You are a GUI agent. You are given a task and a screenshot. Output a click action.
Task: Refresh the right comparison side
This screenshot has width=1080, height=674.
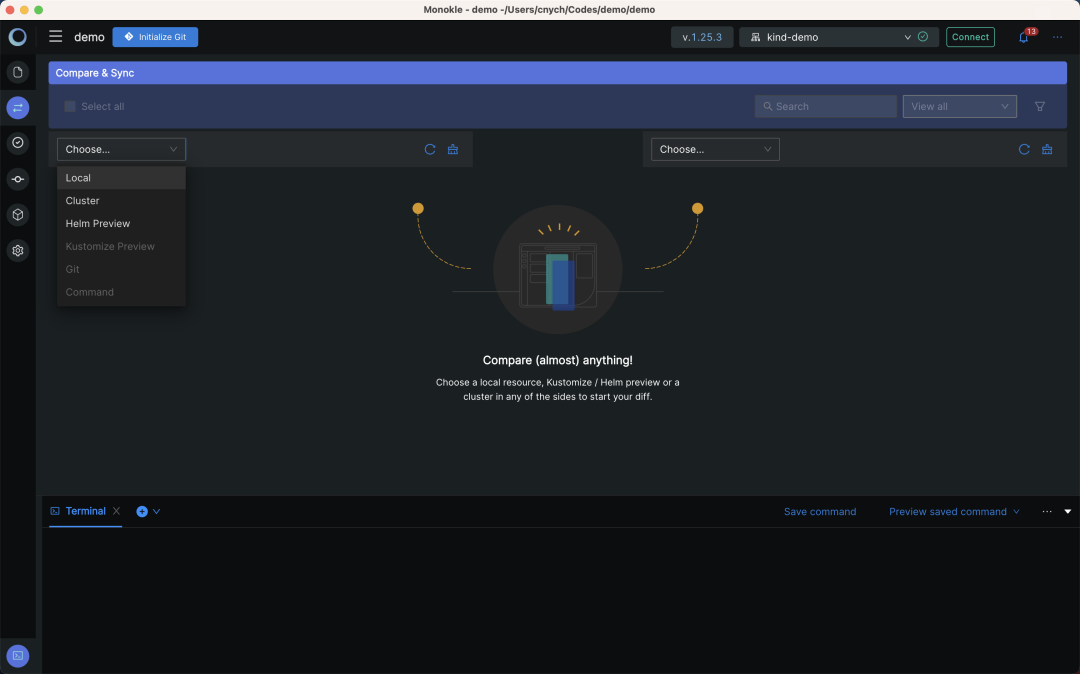point(1024,149)
